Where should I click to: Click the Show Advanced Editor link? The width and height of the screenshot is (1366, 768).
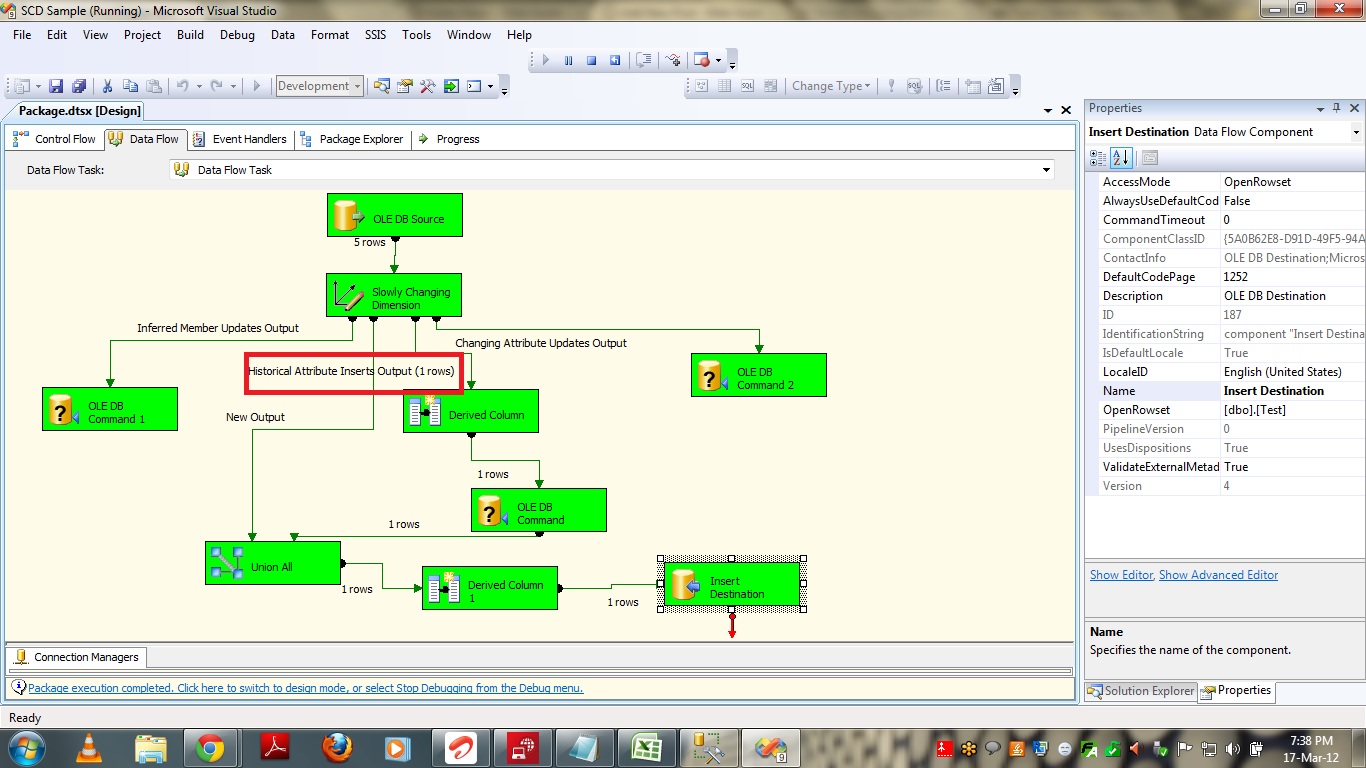[1218, 575]
